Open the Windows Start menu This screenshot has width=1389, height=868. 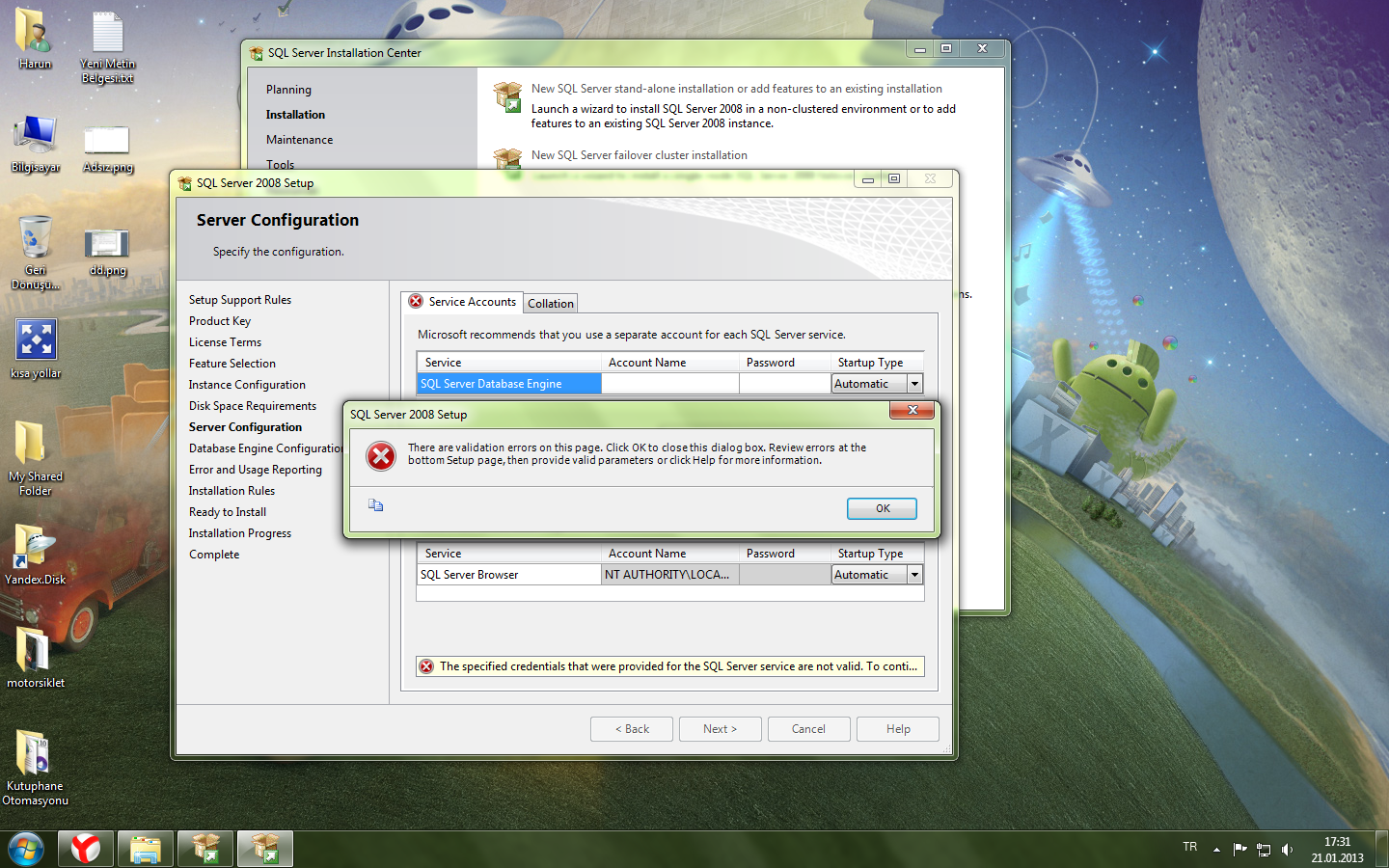click(x=26, y=850)
